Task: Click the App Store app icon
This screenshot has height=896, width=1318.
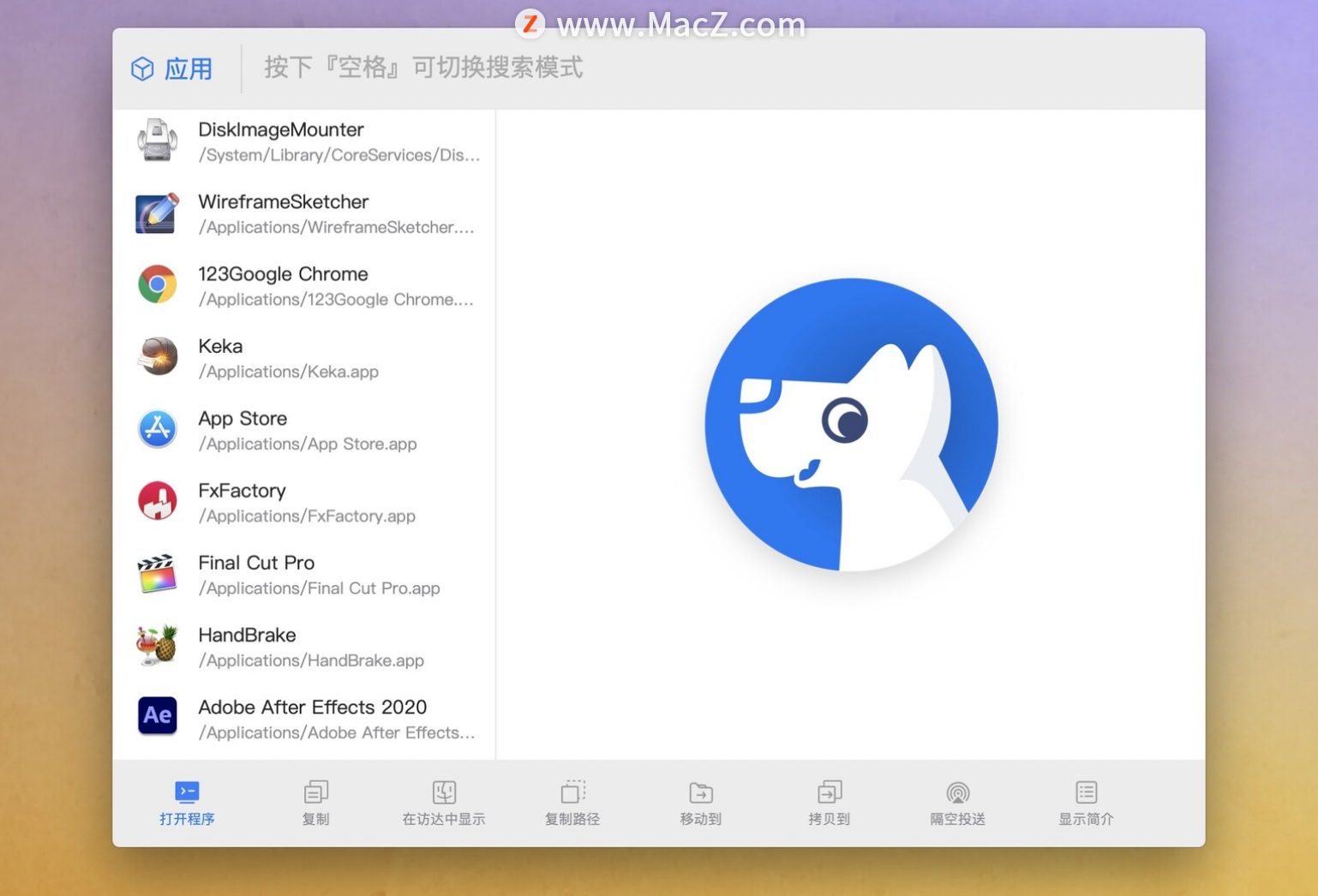Action: (157, 429)
